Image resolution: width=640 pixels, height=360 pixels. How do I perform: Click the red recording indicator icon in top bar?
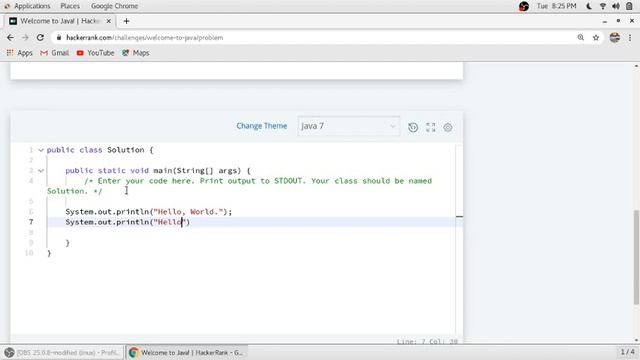[x=524, y=6]
